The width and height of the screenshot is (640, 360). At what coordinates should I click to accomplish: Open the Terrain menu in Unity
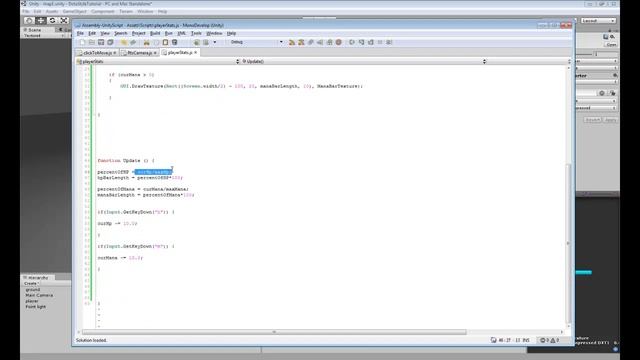point(126,11)
